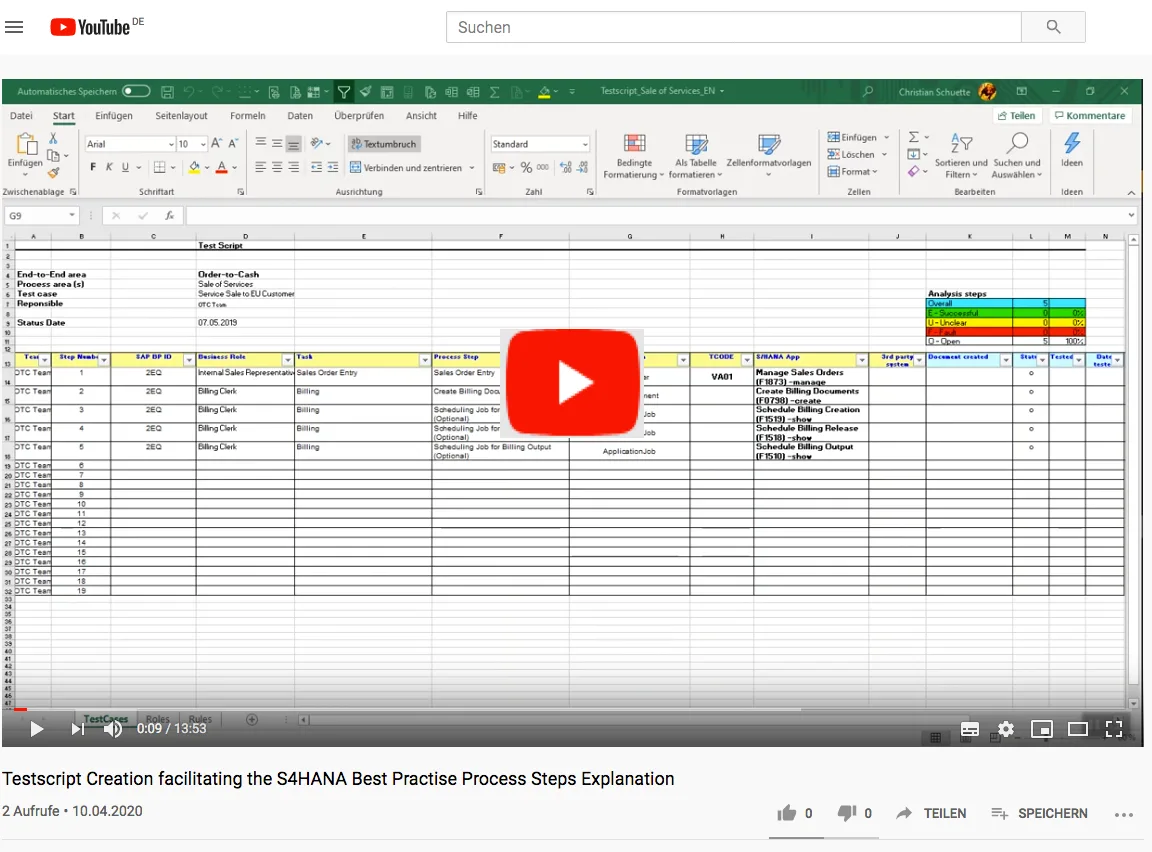Image resolution: width=1152 pixels, height=852 pixels.
Task: Open the Daten ribbon tab
Action: click(300, 115)
